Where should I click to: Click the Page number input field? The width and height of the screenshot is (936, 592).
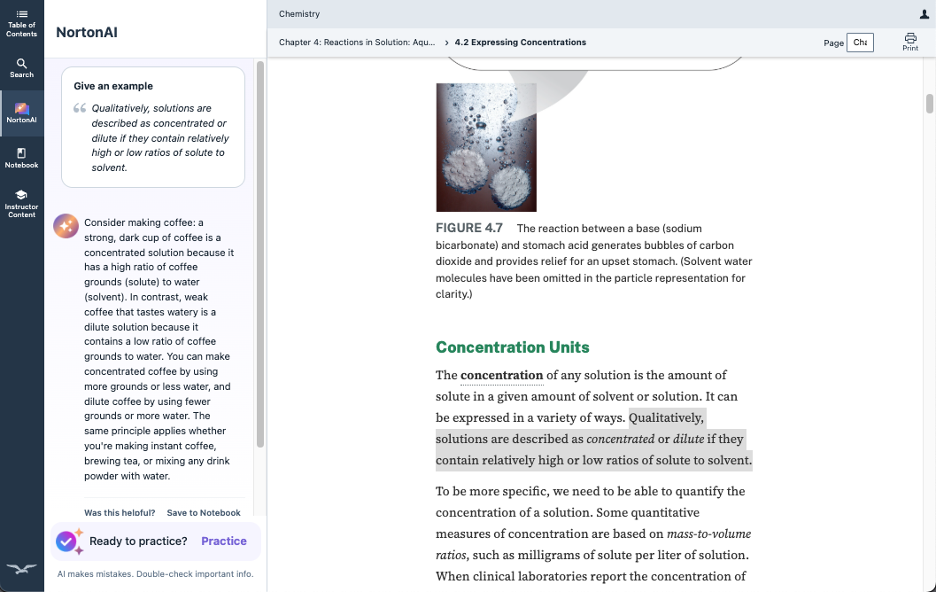[x=860, y=42]
